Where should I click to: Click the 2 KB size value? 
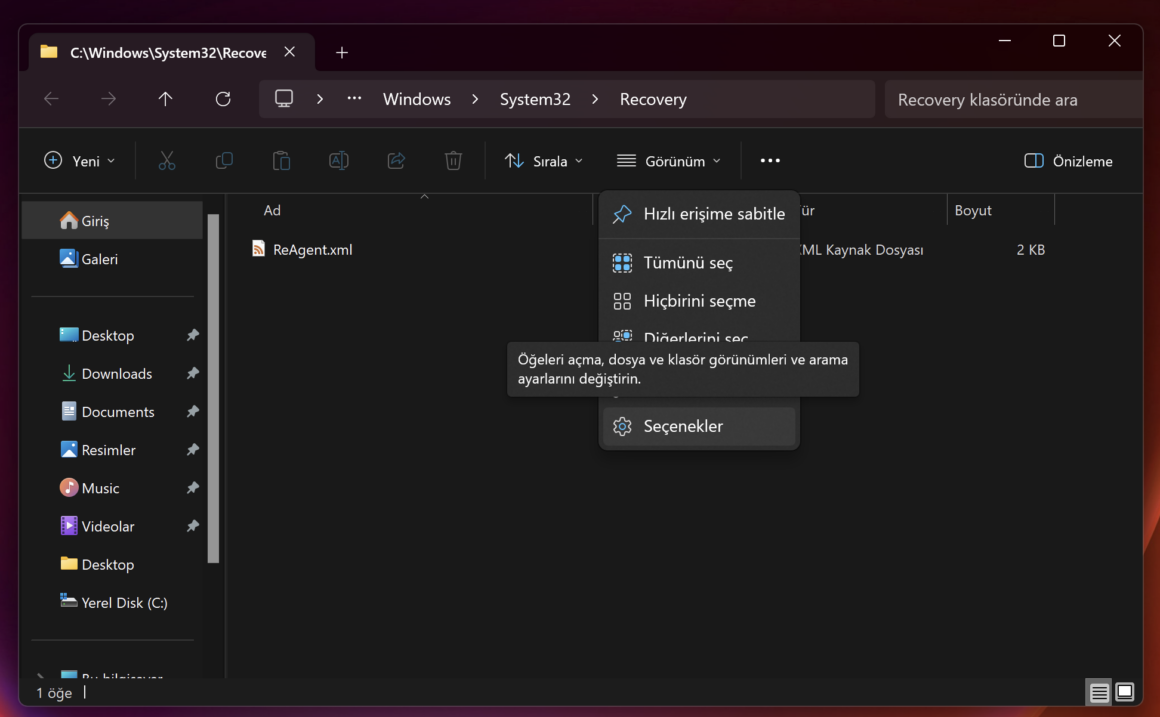tap(1031, 250)
